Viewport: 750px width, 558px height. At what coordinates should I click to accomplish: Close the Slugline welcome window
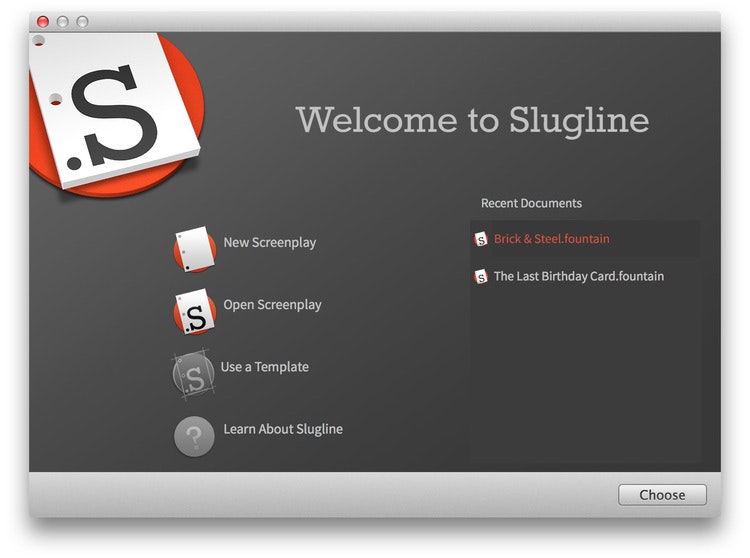point(43,22)
